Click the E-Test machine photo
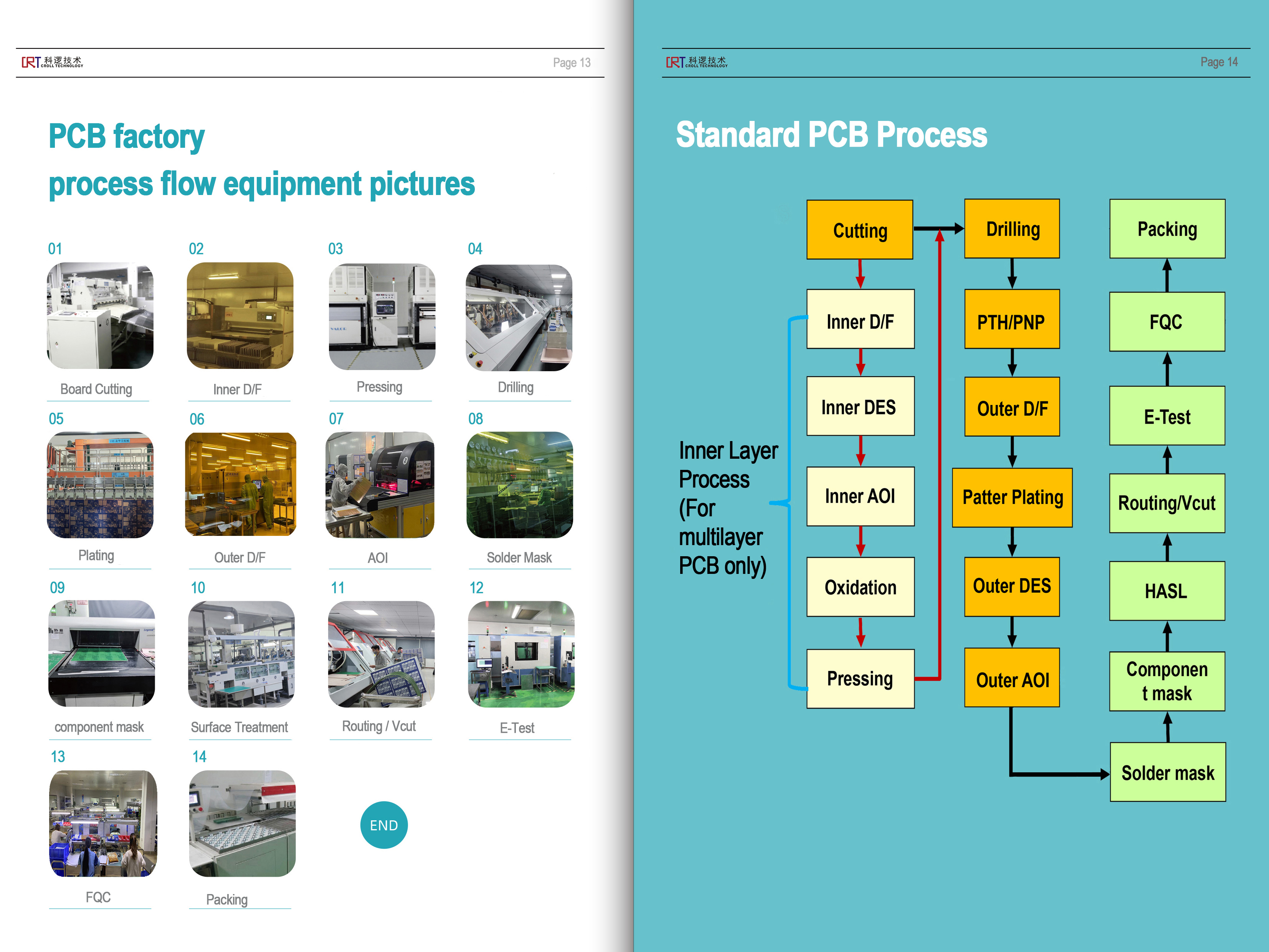 click(521, 654)
